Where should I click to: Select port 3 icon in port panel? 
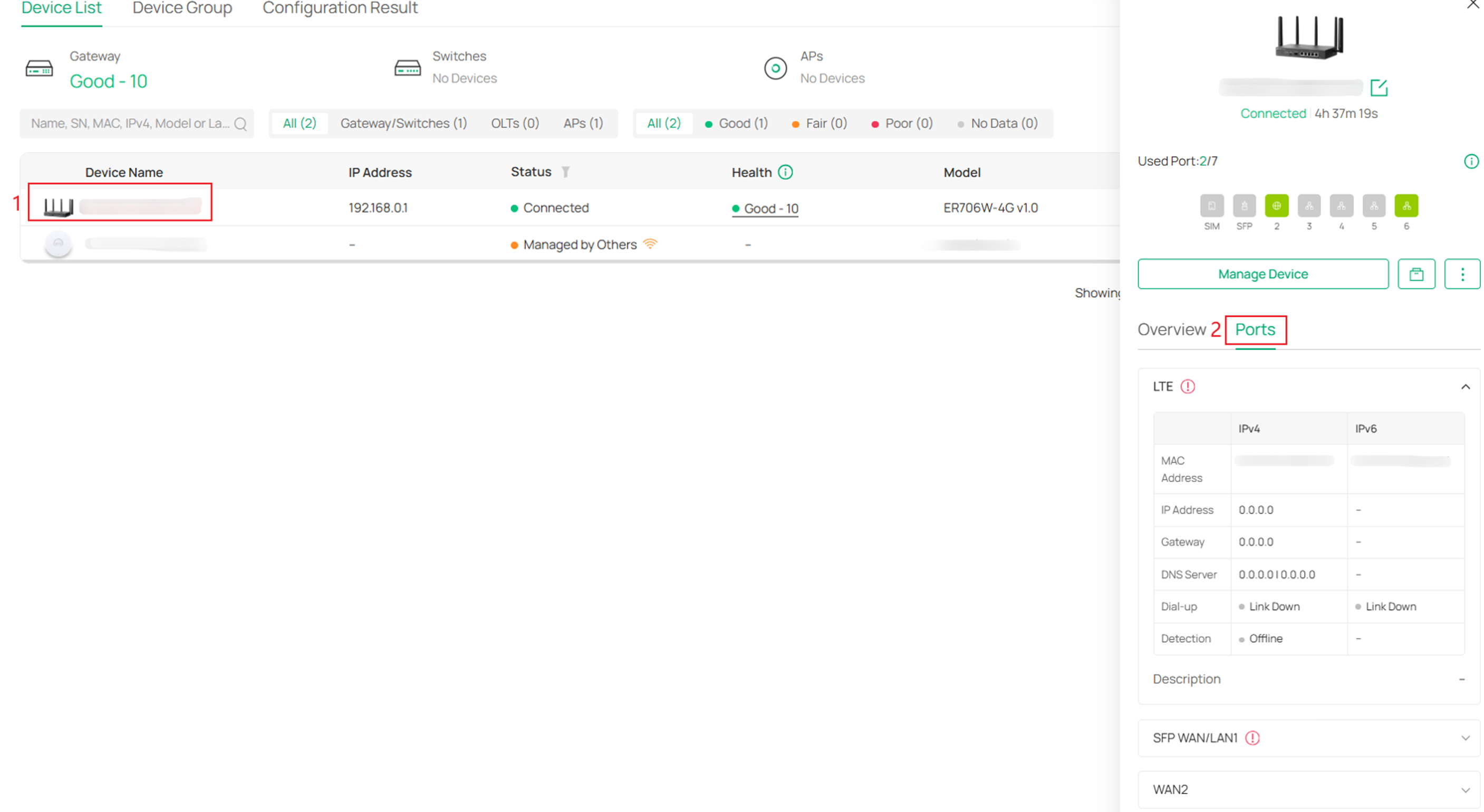pos(1309,206)
